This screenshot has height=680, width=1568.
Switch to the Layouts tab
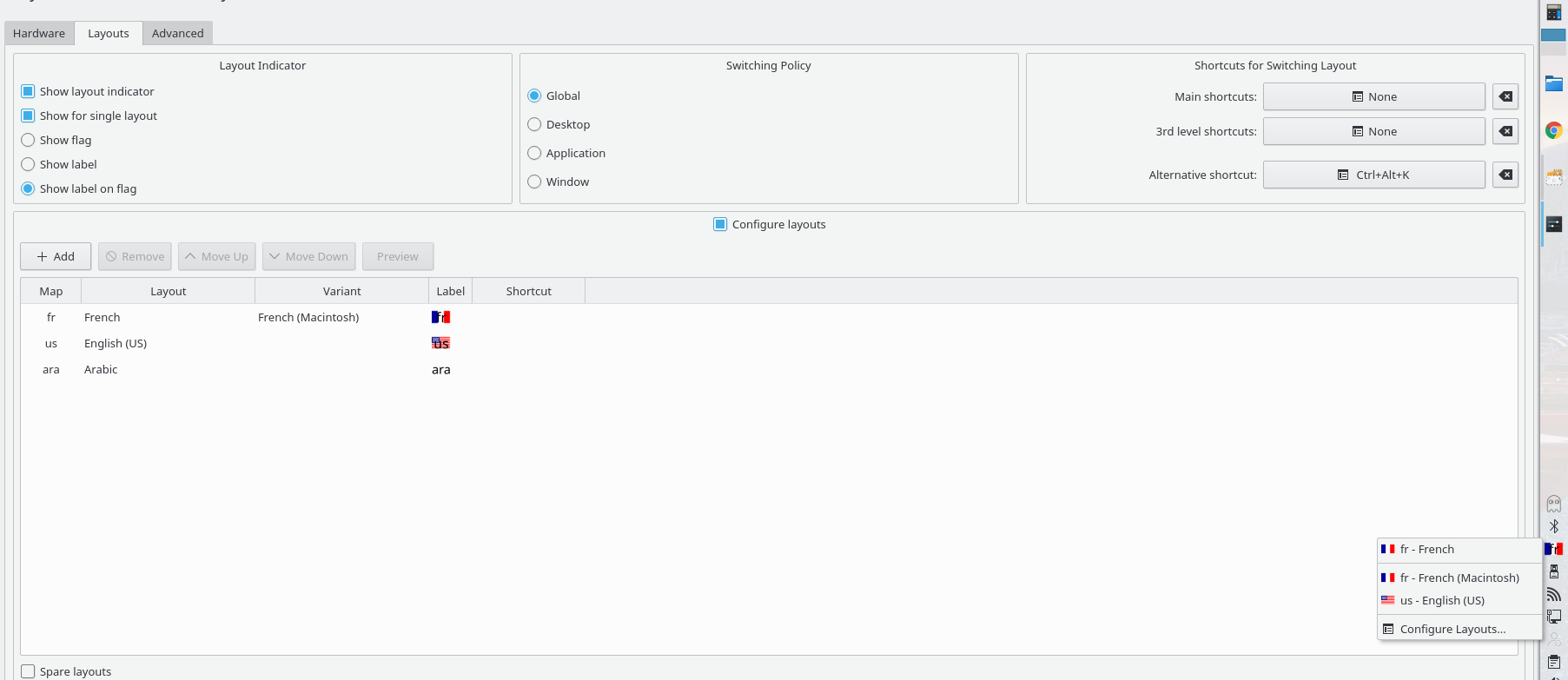click(x=109, y=33)
